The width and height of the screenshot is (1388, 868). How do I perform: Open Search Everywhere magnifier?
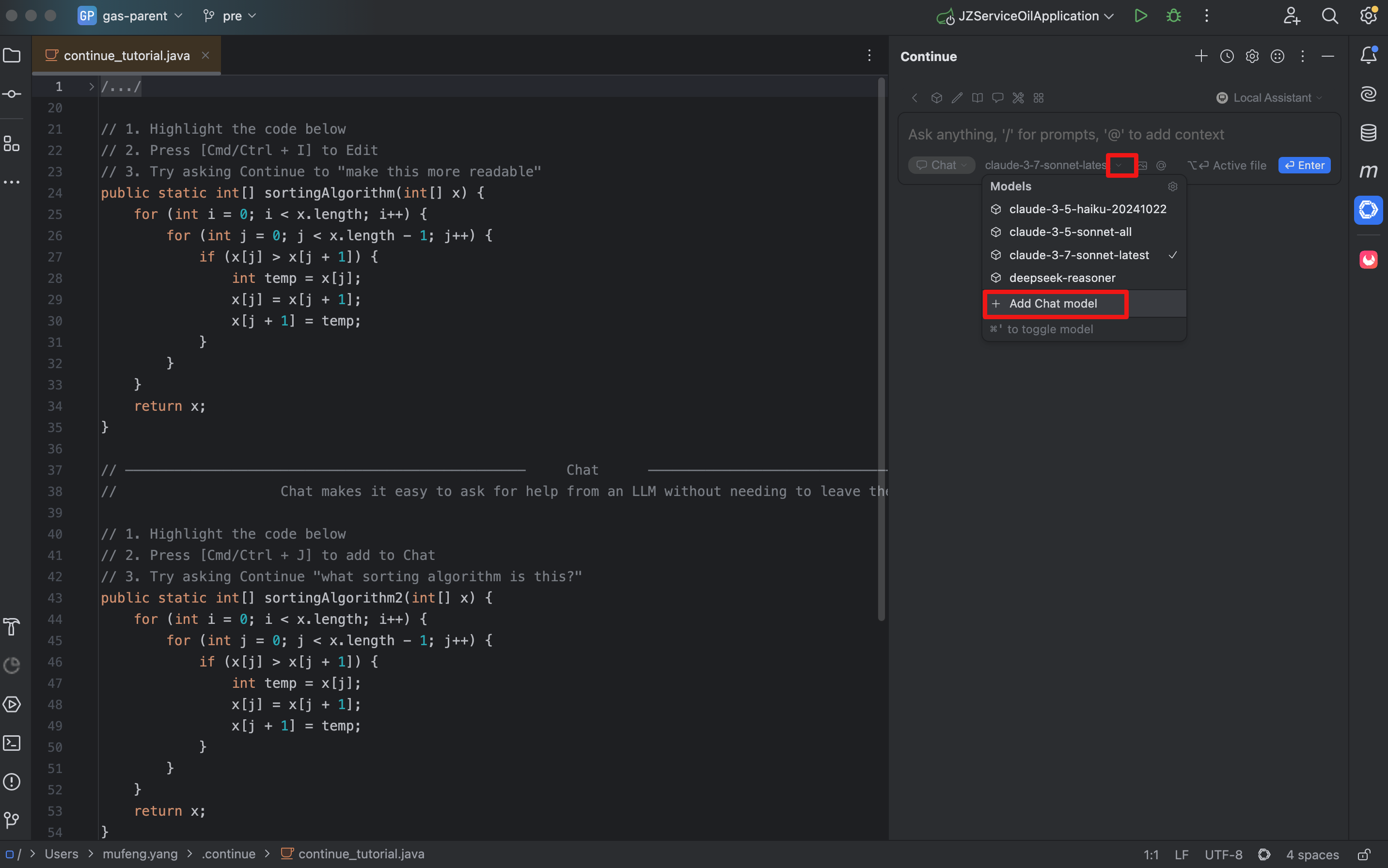point(1331,15)
